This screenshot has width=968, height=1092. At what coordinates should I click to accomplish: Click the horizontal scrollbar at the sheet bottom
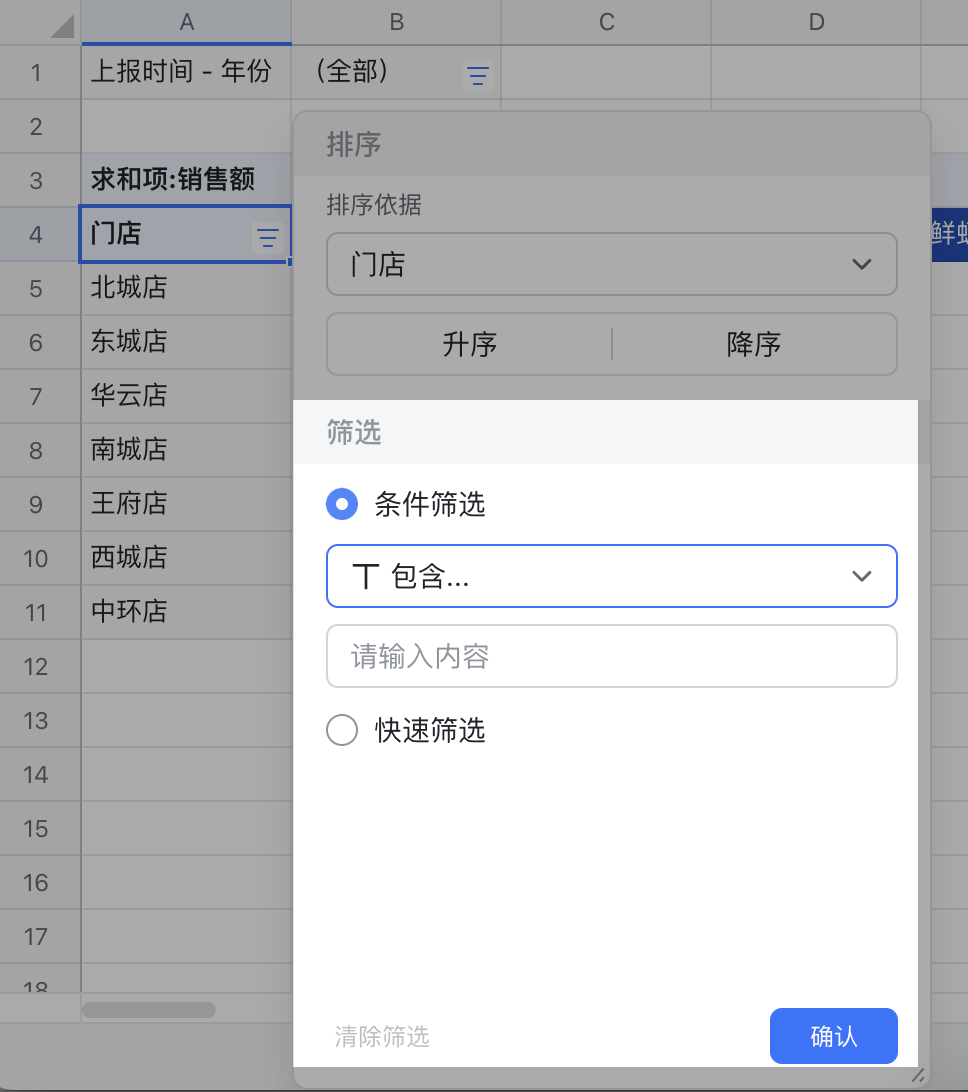pos(149,1010)
